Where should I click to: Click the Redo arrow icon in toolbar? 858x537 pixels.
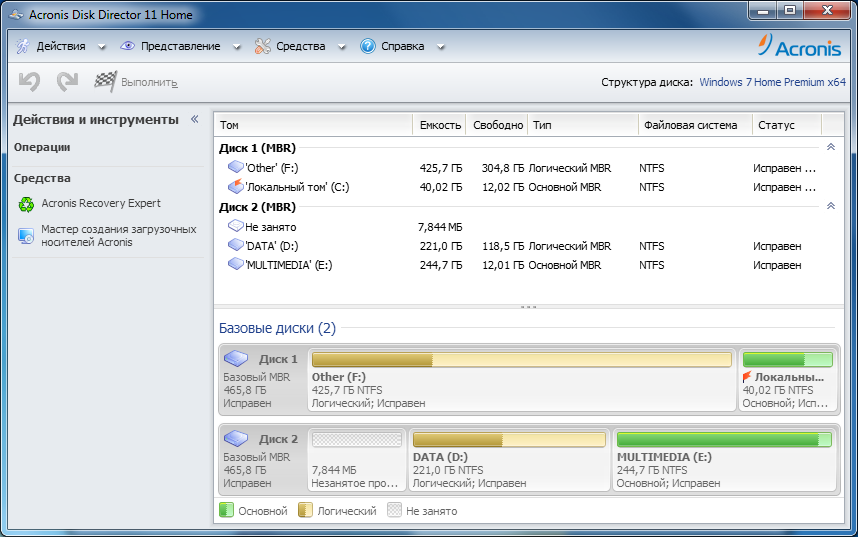point(67,82)
